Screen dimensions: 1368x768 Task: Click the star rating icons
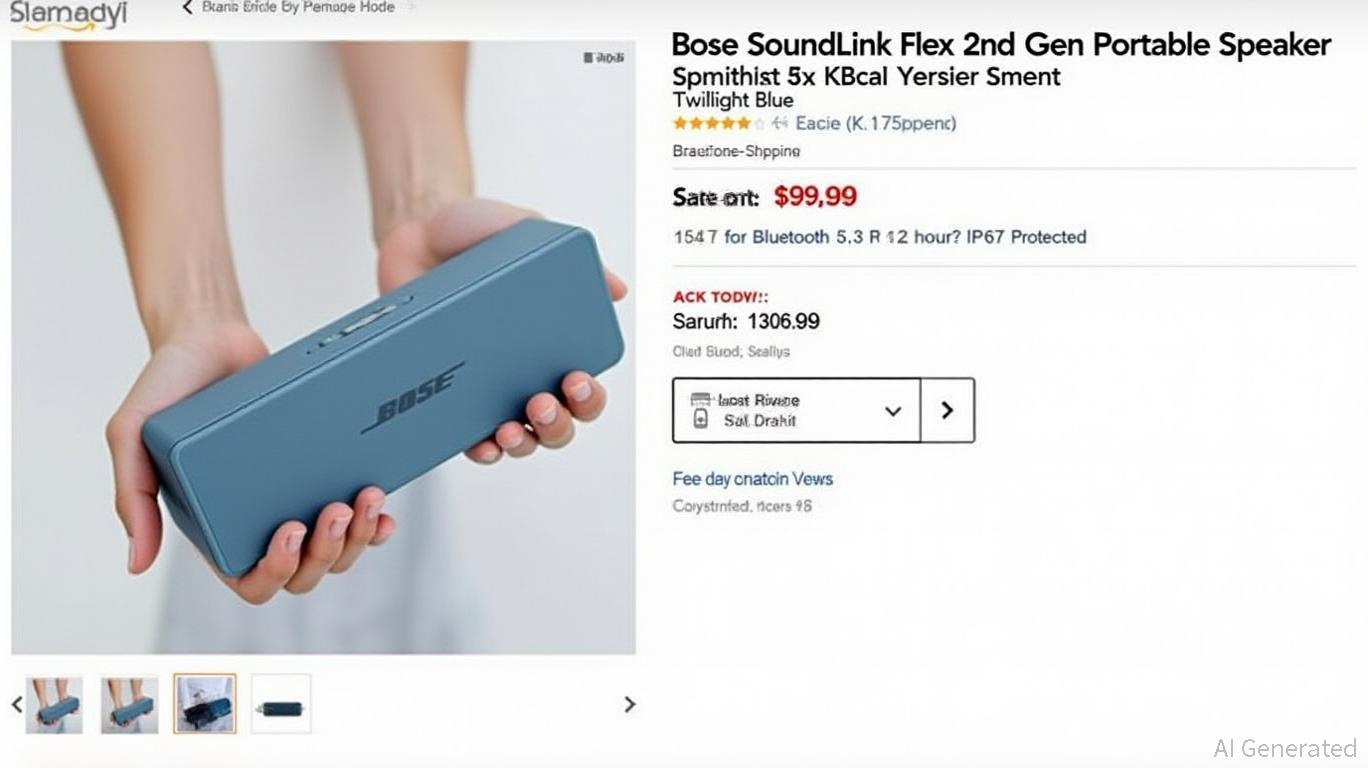point(711,124)
